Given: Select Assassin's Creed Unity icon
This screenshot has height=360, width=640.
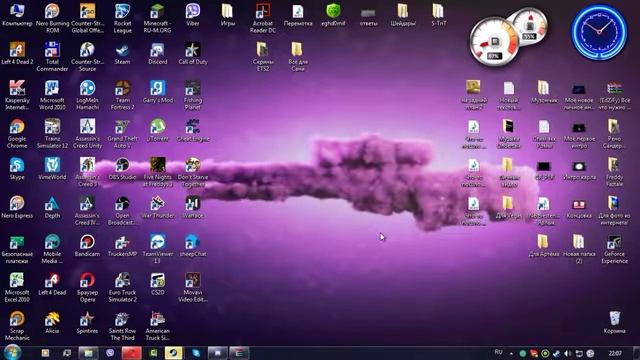Looking at the screenshot, I should coord(87,133).
